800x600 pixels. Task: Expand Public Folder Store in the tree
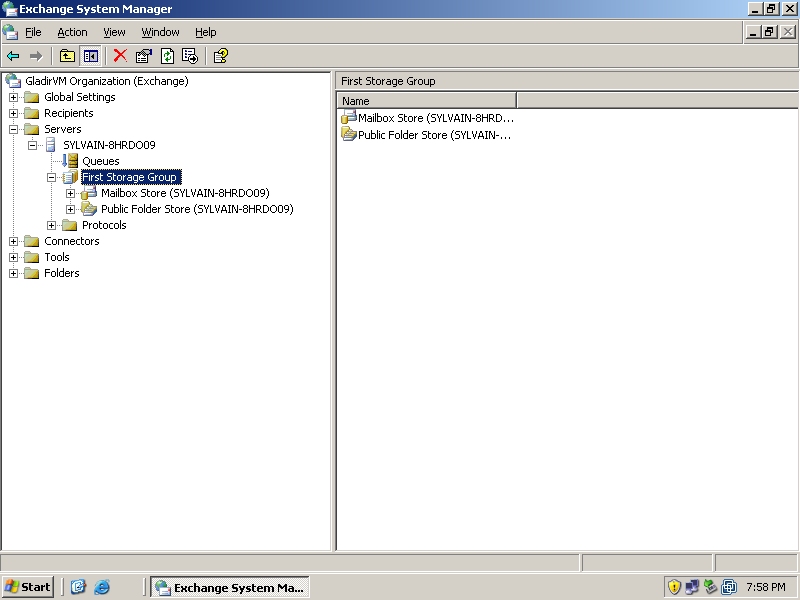click(x=70, y=209)
